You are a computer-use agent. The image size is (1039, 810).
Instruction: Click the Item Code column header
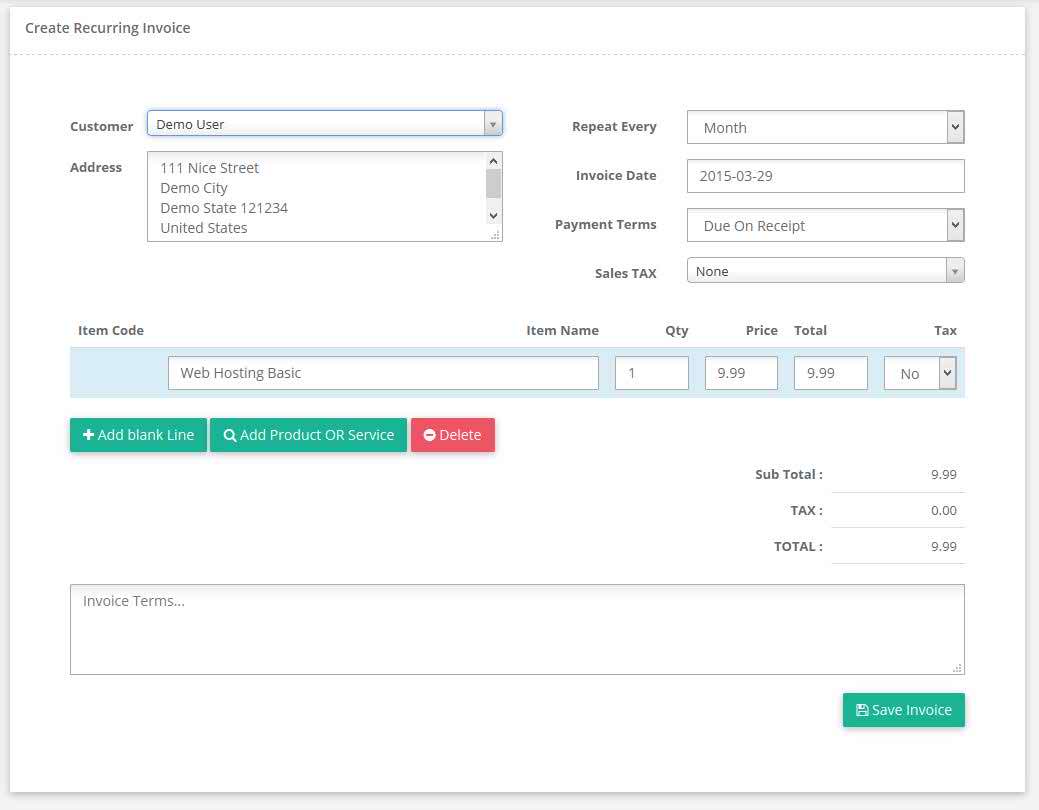111,330
